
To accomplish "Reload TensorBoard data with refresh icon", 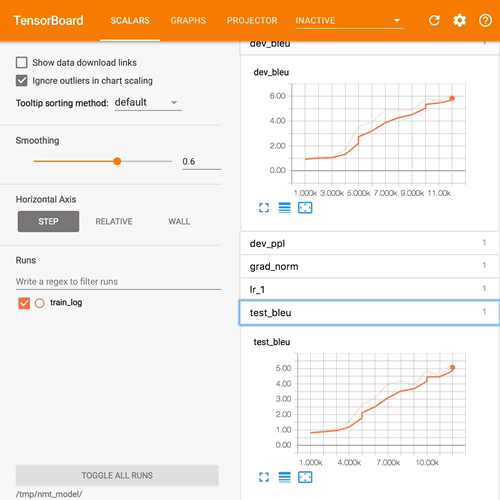I will tap(434, 21).
